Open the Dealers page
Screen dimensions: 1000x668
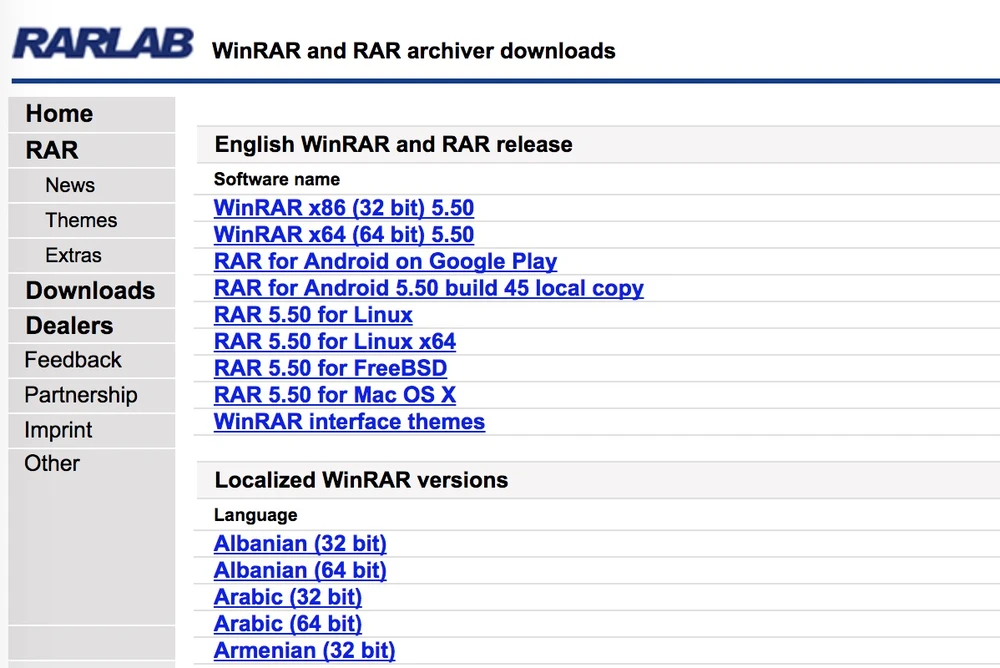(69, 326)
